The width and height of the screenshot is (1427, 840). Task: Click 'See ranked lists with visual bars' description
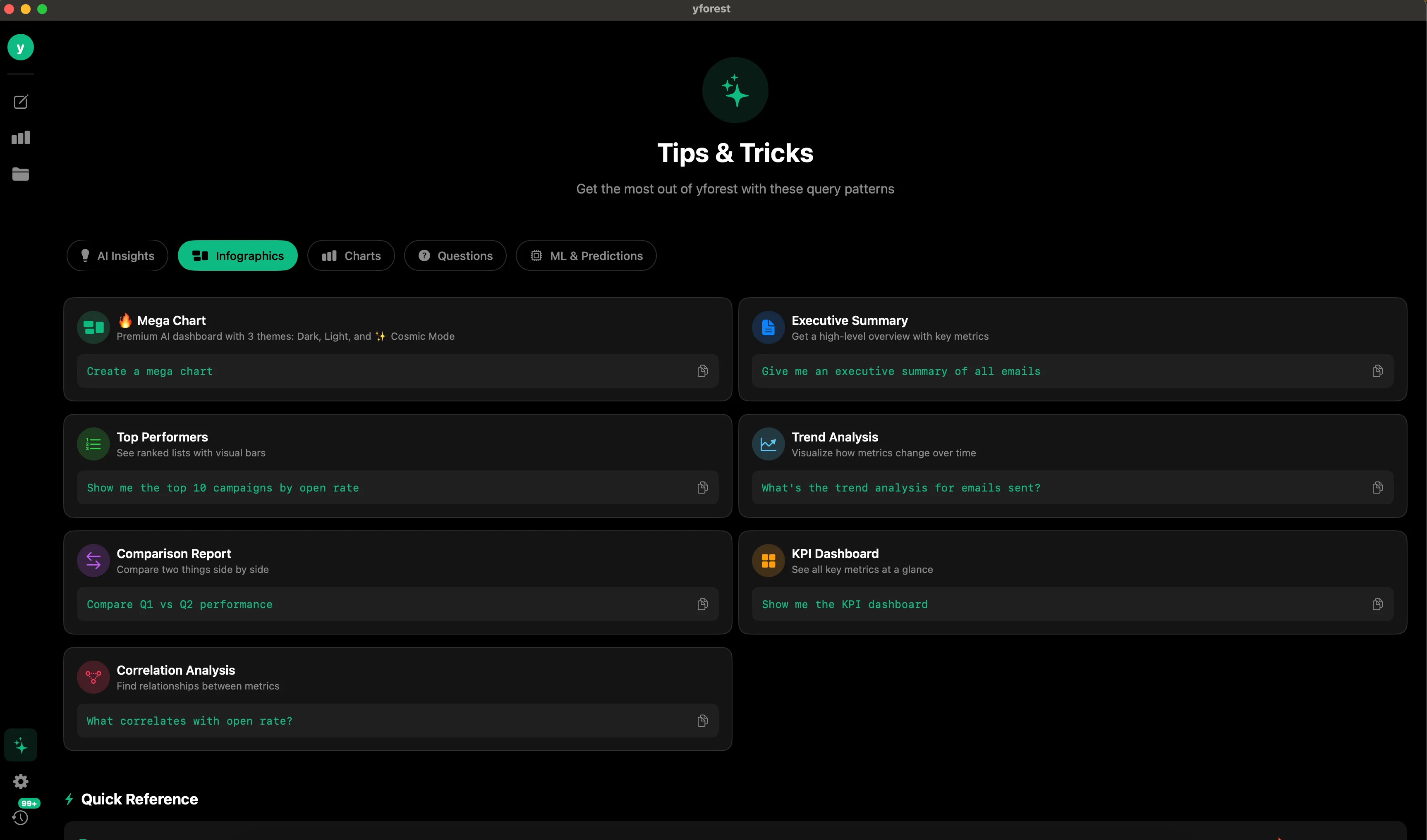click(191, 453)
